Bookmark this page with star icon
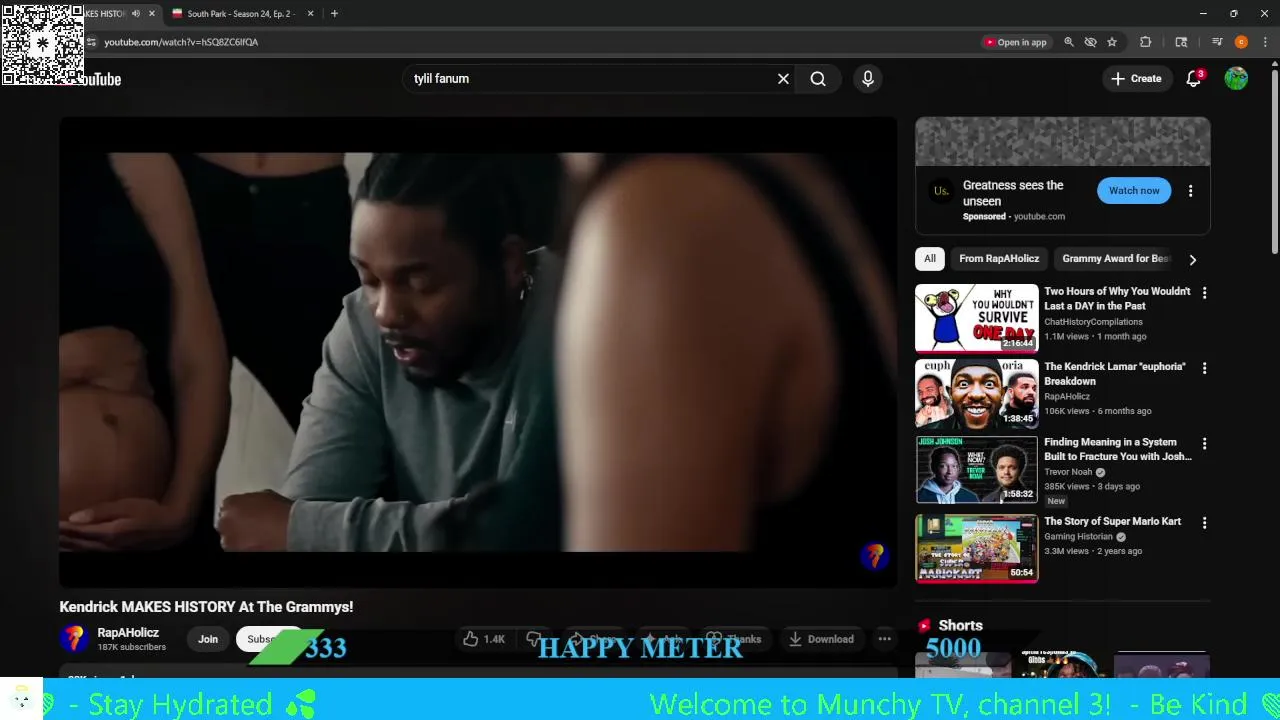Viewport: 1280px width, 720px height. [1112, 42]
